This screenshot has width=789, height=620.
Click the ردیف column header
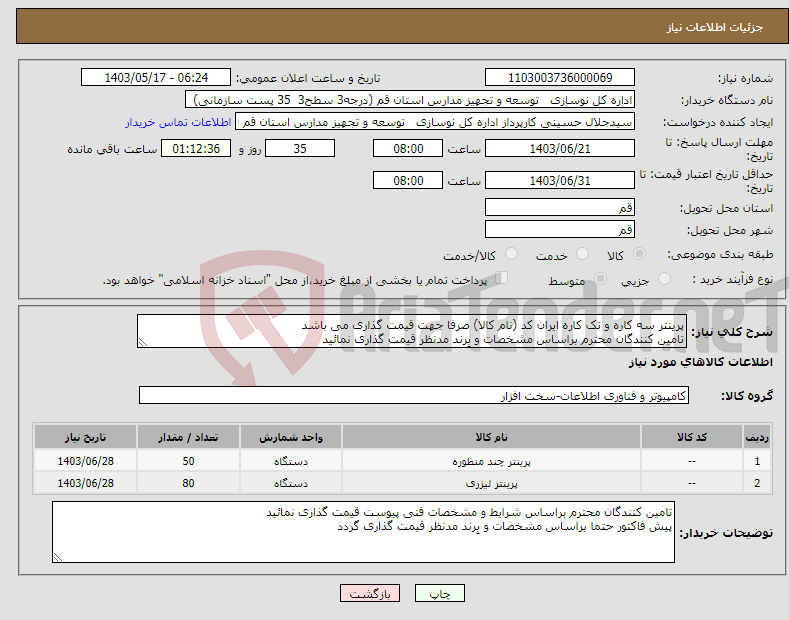click(757, 437)
